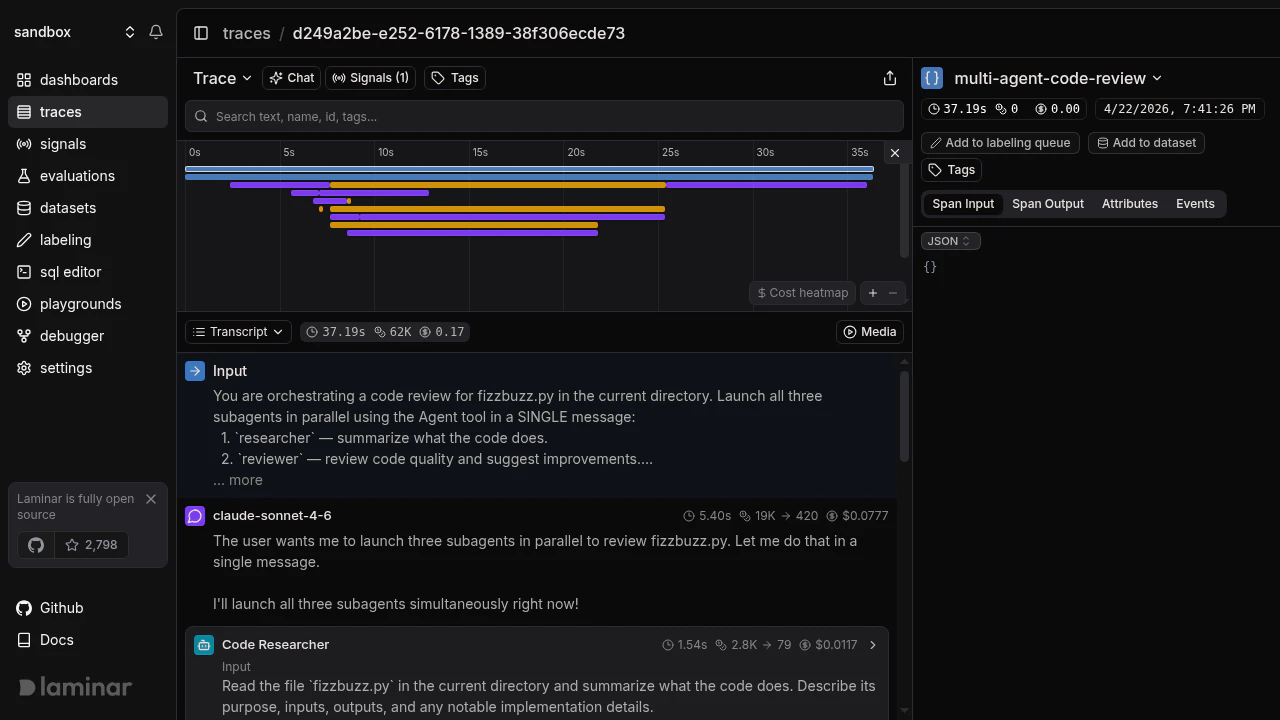Click the long orange timeline span bar

pos(497,185)
